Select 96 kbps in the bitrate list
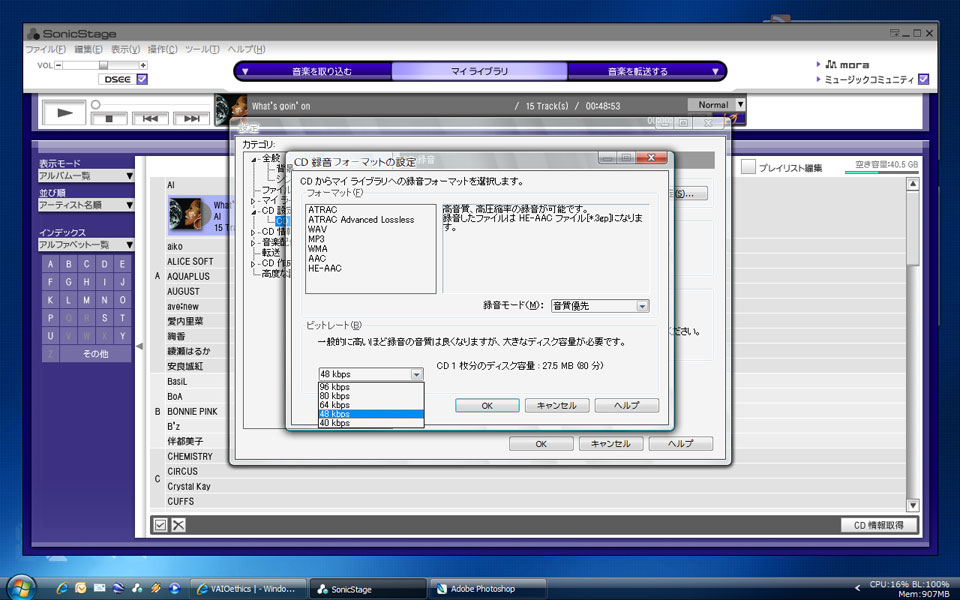Image resolution: width=960 pixels, height=600 pixels. click(371, 387)
